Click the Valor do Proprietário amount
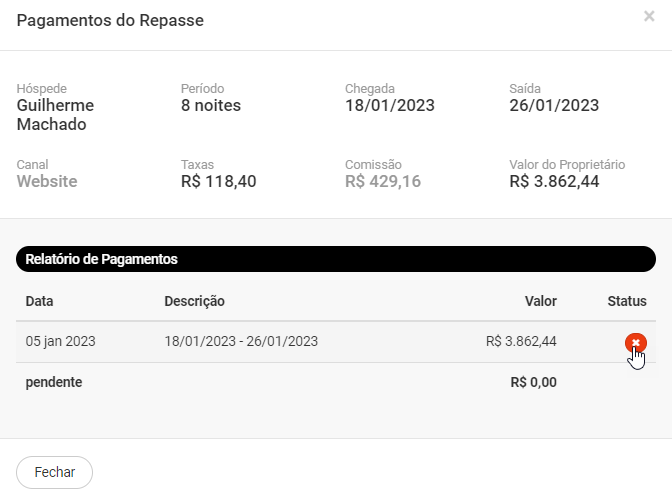This screenshot has width=672, height=502. [554, 181]
